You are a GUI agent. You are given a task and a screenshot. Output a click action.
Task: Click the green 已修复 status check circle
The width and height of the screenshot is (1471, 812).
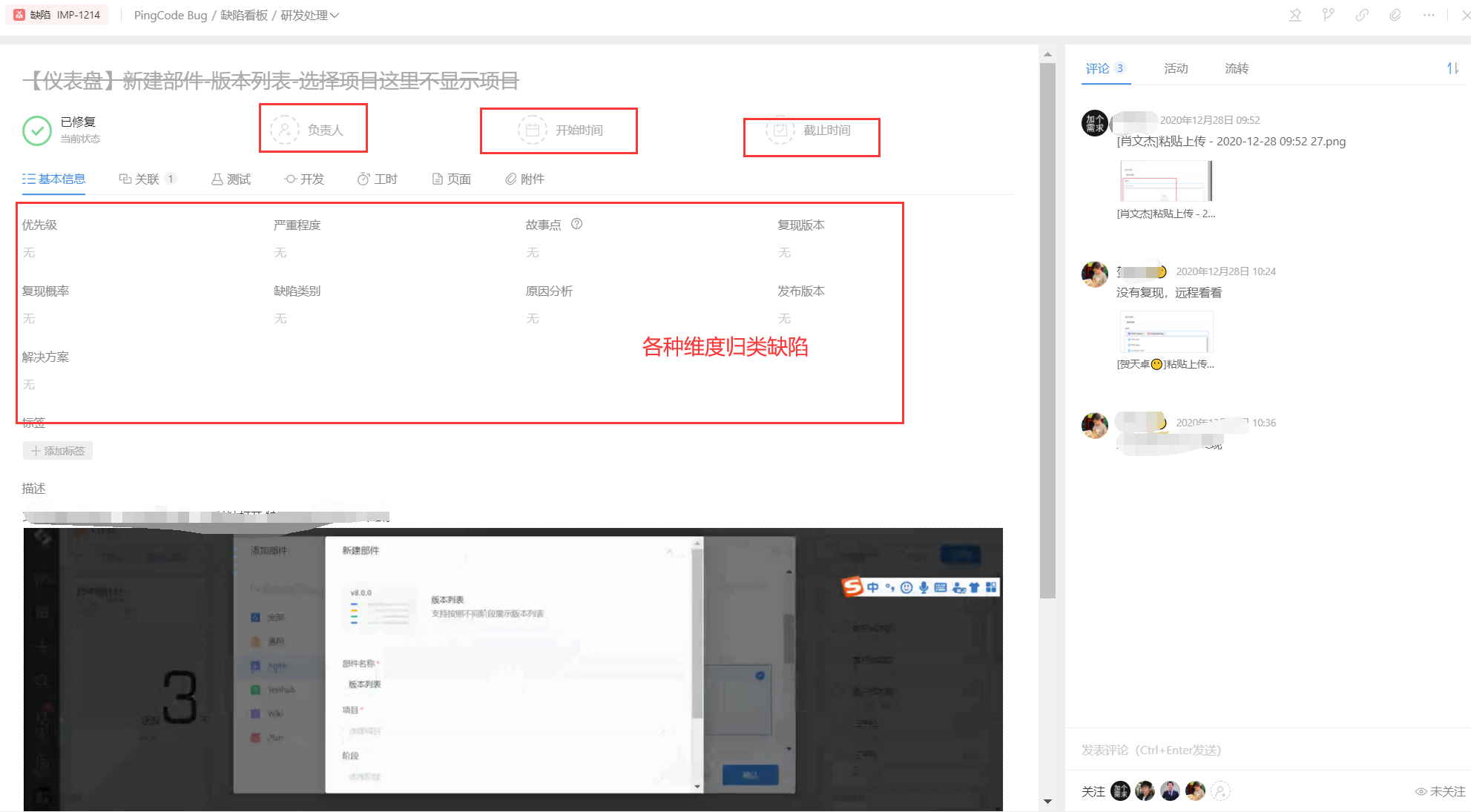pos(37,131)
